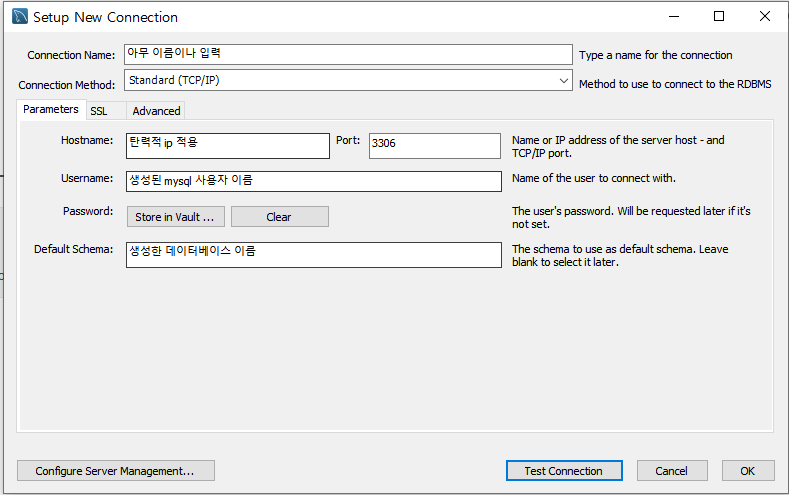
Task: Switch to the Parameters tab
Action: 51,110
